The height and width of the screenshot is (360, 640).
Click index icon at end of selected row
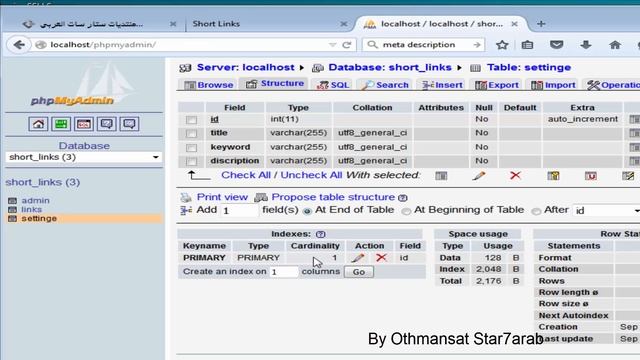pos(628,176)
